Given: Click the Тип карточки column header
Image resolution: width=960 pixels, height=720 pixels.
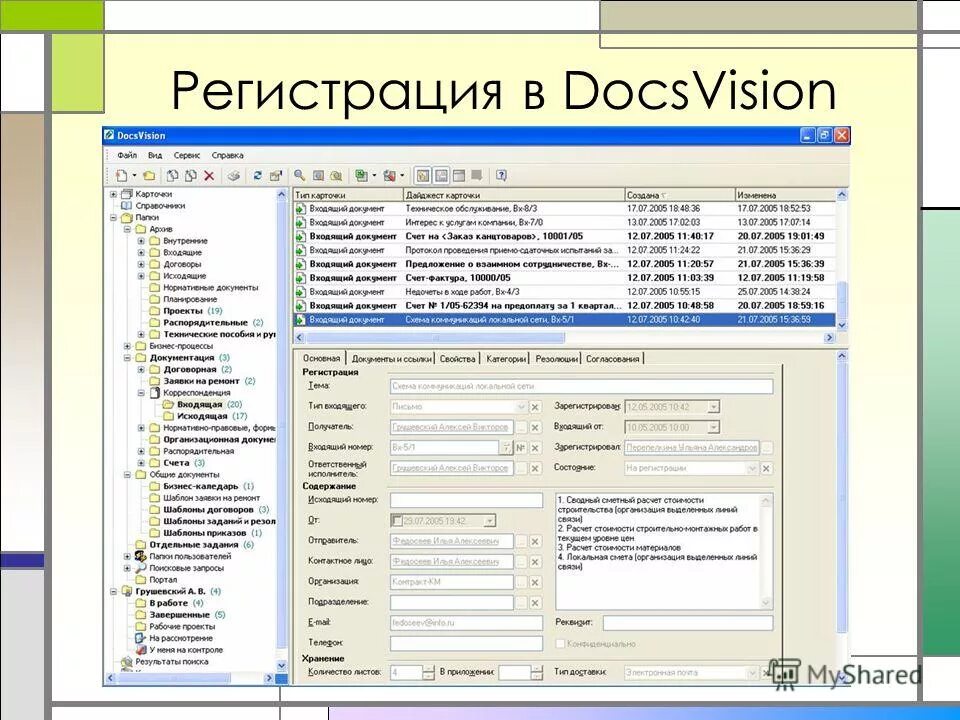Looking at the screenshot, I should pos(348,195).
